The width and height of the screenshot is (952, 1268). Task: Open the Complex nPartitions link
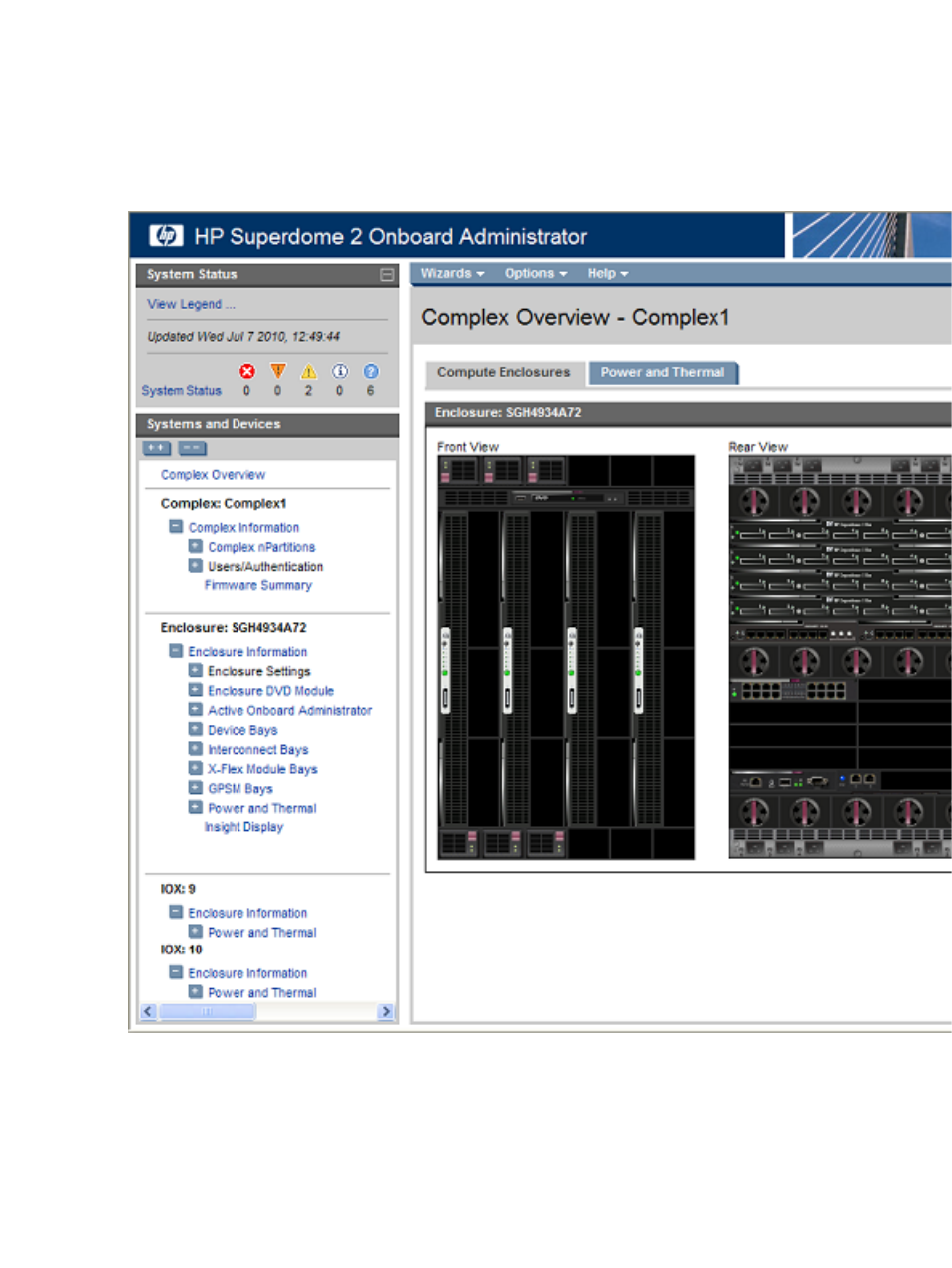(x=261, y=547)
